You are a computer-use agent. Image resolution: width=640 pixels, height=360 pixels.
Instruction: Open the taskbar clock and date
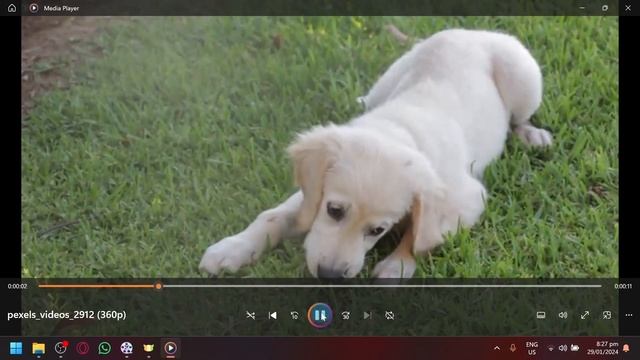(x=602, y=348)
